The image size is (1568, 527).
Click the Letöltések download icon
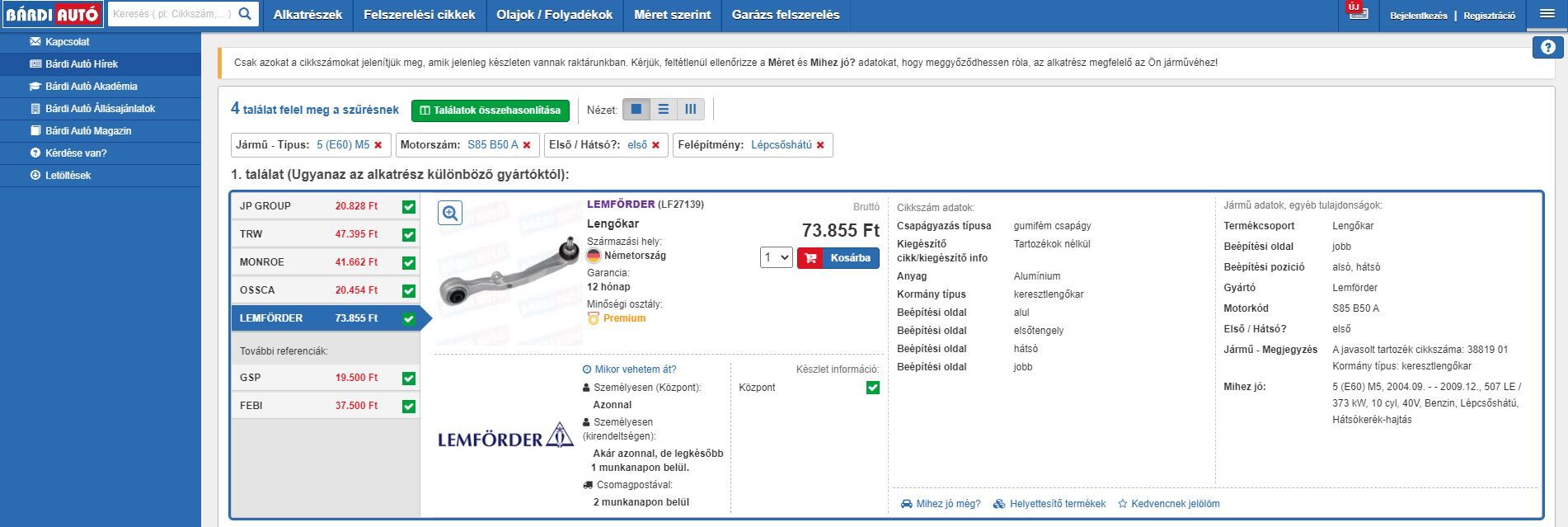(35, 175)
